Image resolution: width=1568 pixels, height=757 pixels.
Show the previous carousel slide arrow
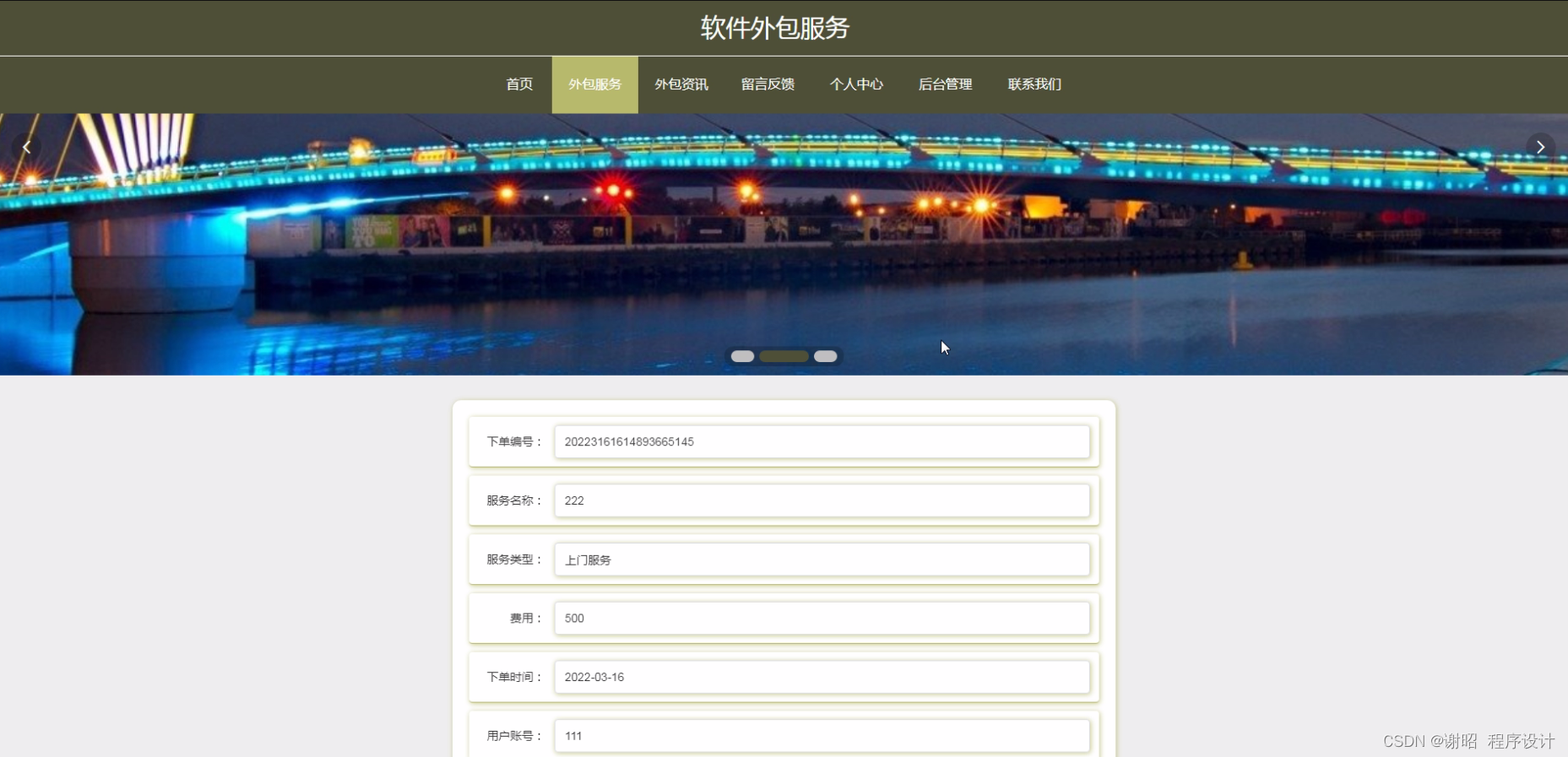click(26, 147)
